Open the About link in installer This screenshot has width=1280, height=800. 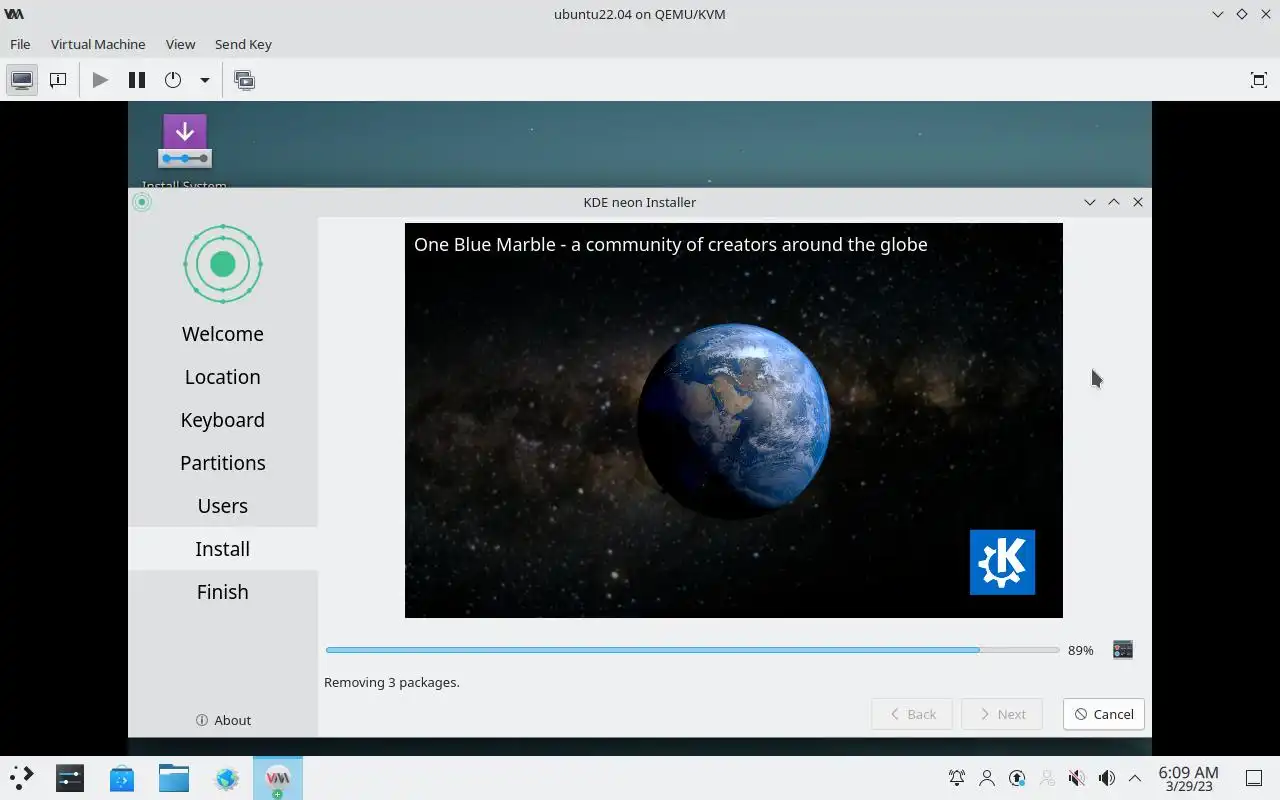click(x=223, y=720)
